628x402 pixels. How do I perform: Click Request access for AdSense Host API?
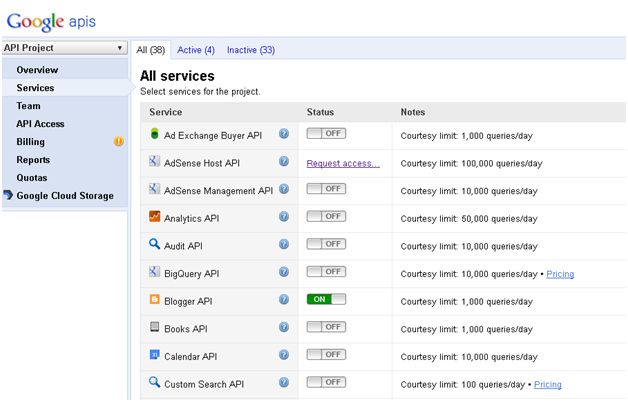pos(343,163)
